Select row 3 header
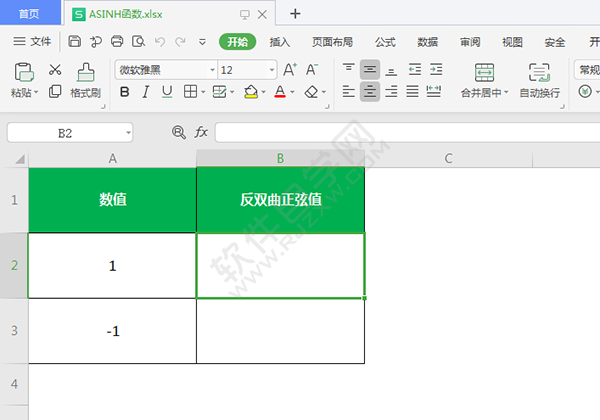 tap(14, 330)
